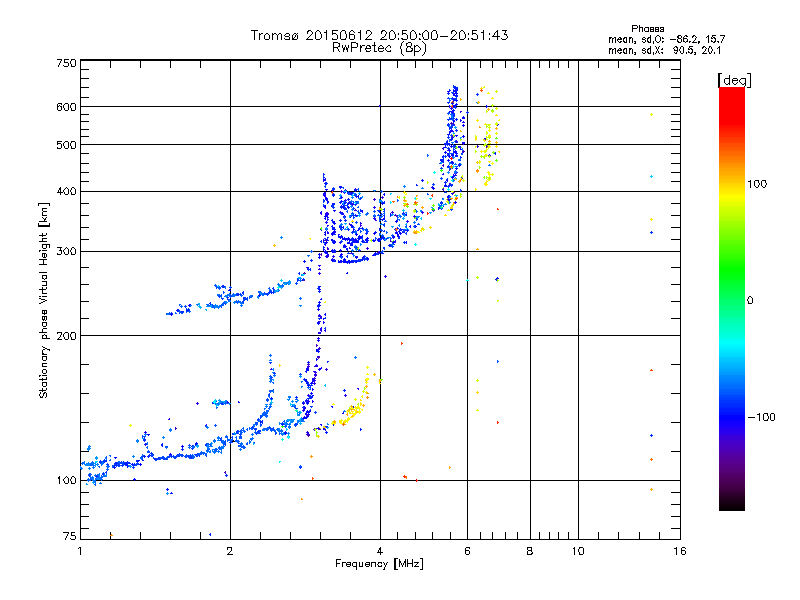Click the y-axis label '600'

click(66, 107)
